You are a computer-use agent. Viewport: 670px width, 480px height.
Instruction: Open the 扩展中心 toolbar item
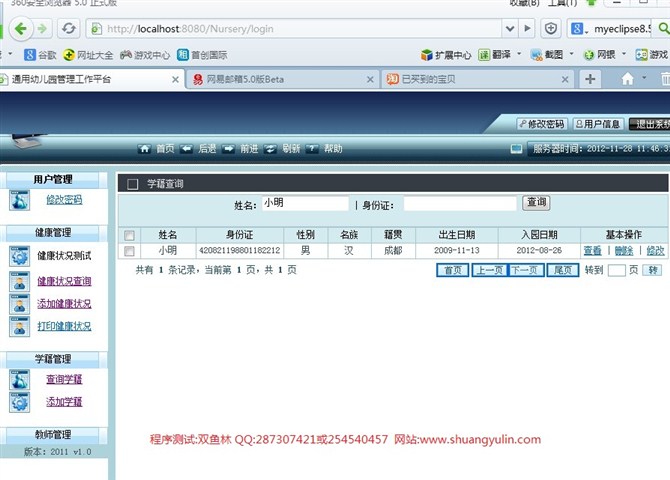446,55
